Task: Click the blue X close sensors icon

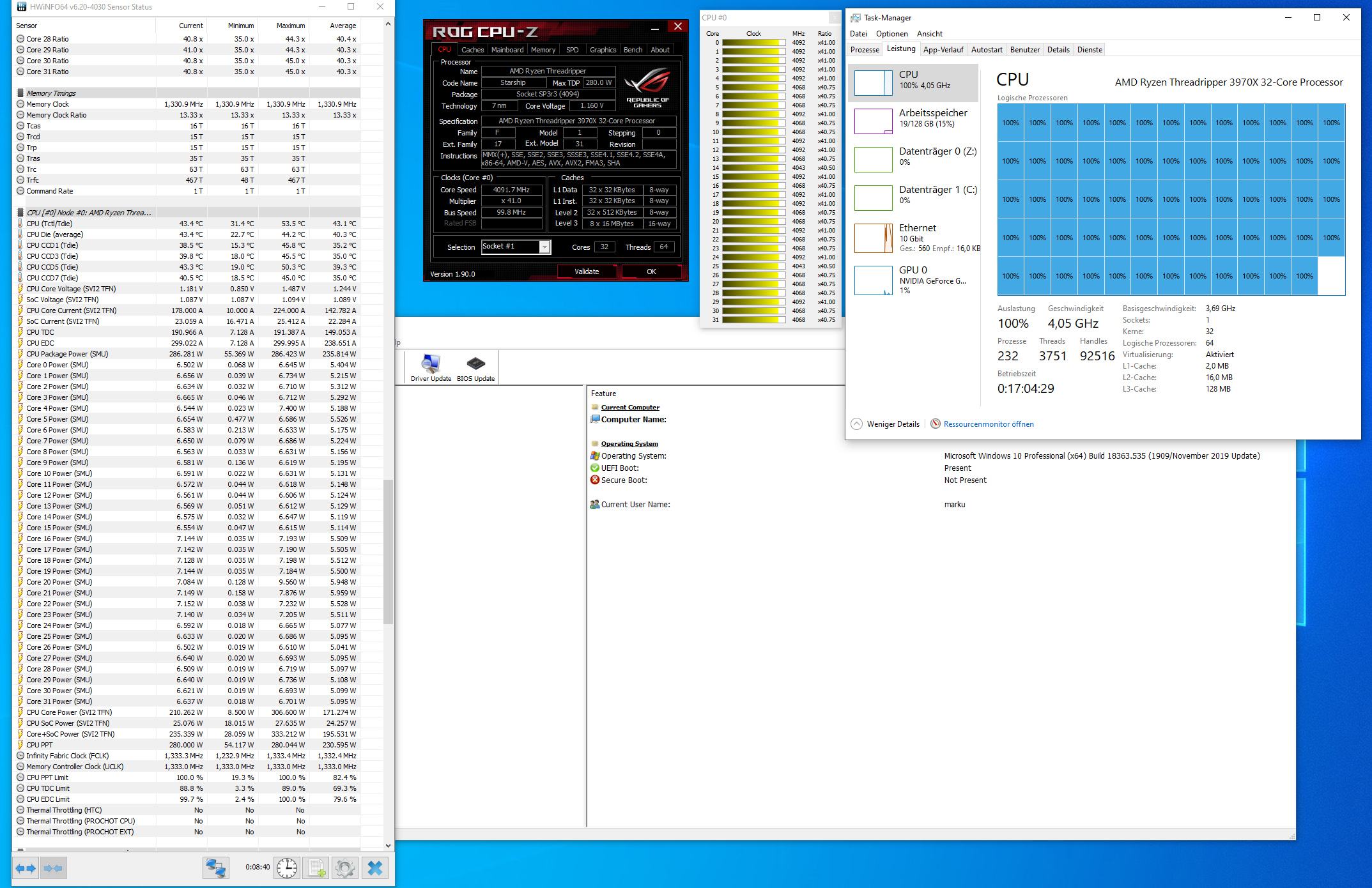Action: coord(375,868)
